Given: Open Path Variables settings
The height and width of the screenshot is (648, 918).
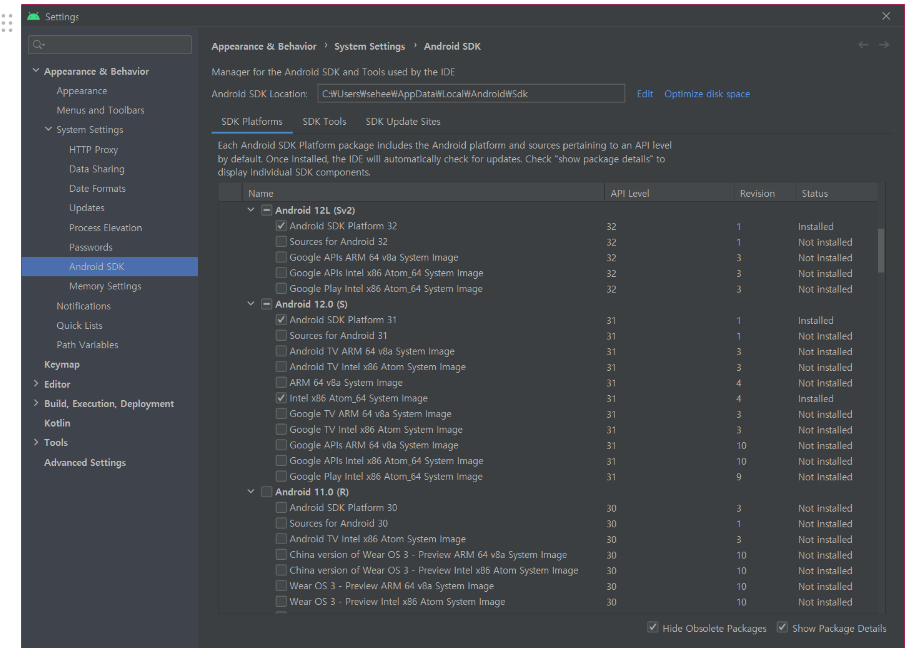Looking at the screenshot, I should pyautogui.click(x=87, y=345).
